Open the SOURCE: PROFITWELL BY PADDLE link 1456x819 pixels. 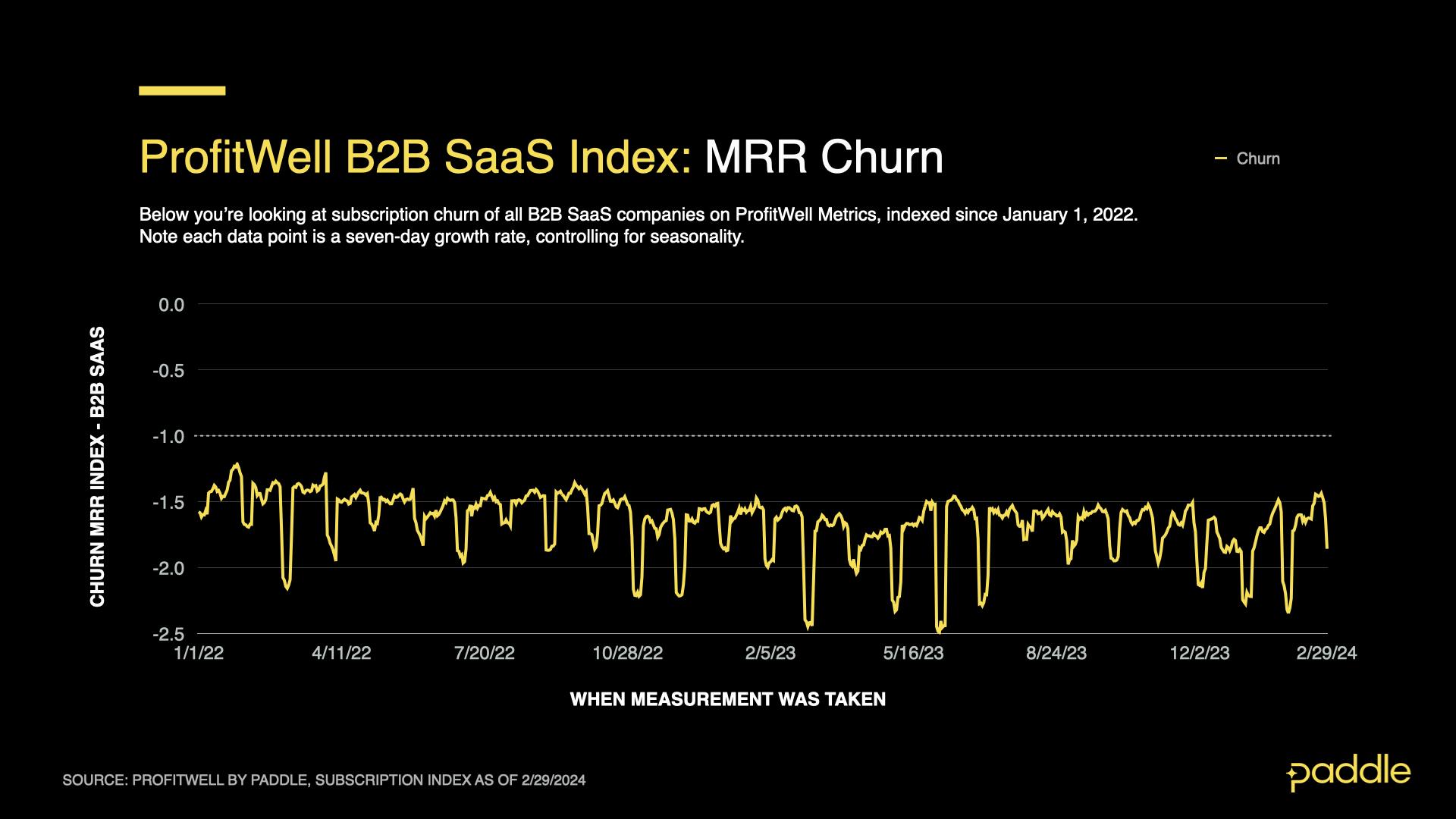click(325, 779)
